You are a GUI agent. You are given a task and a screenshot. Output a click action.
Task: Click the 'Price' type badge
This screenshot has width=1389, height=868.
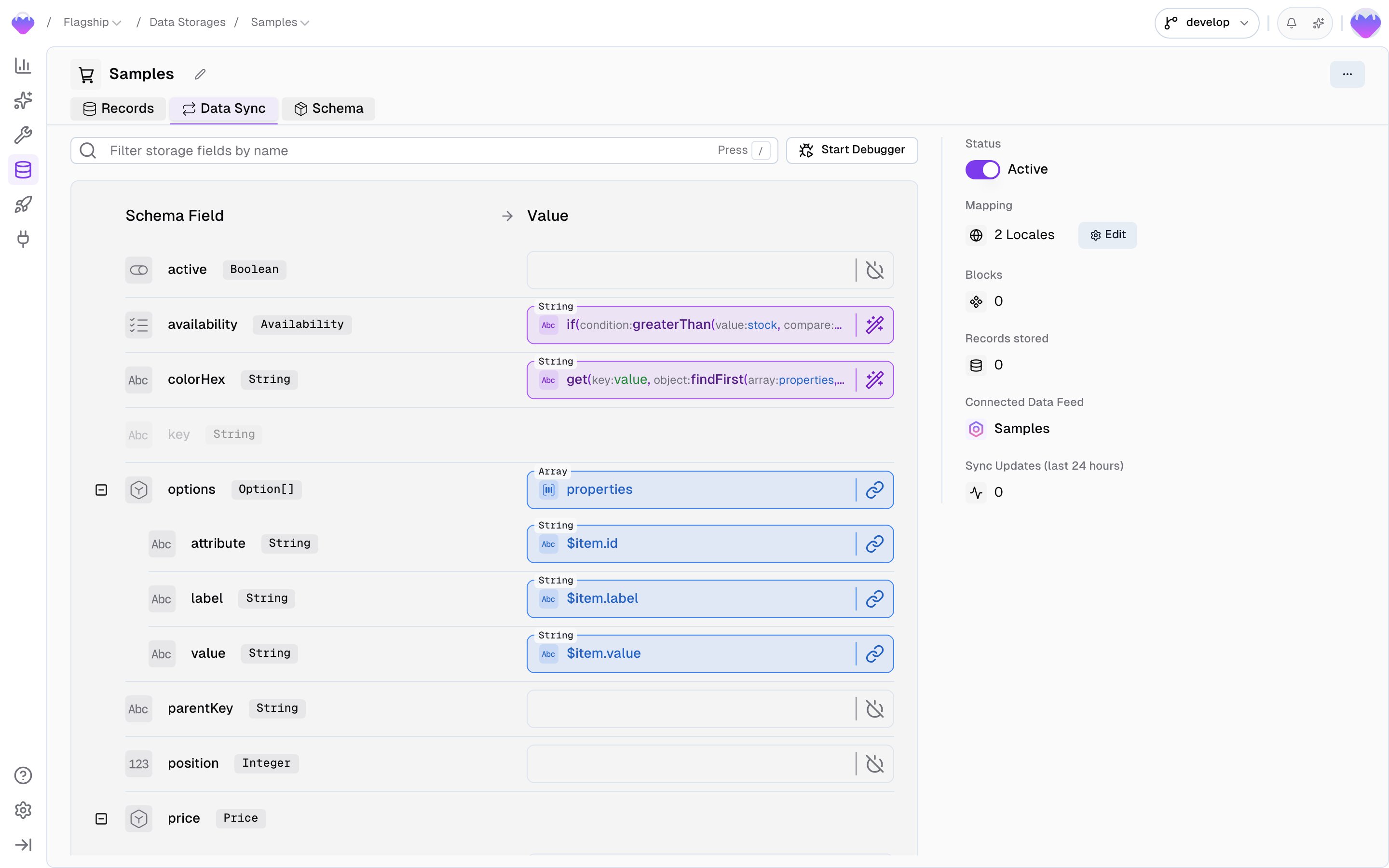tap(241, 819)
